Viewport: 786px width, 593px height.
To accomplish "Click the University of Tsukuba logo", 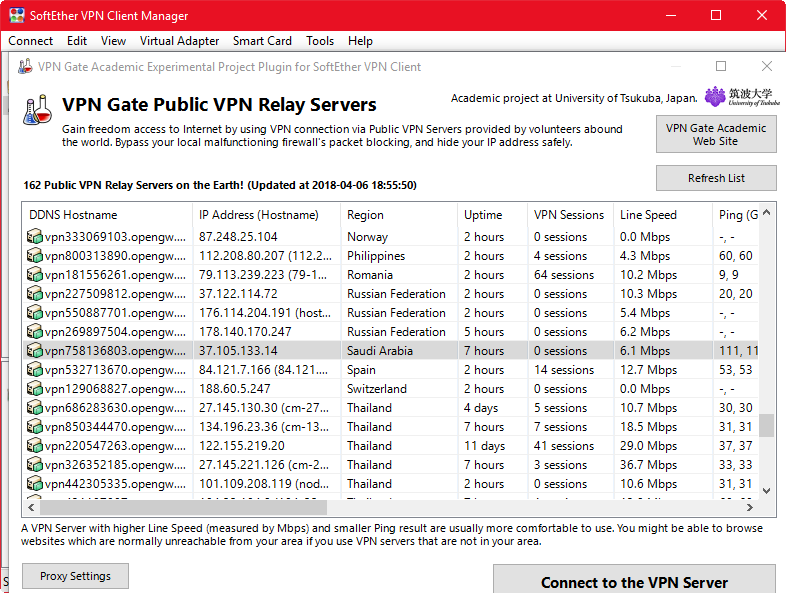I will [x=742, y=96].
